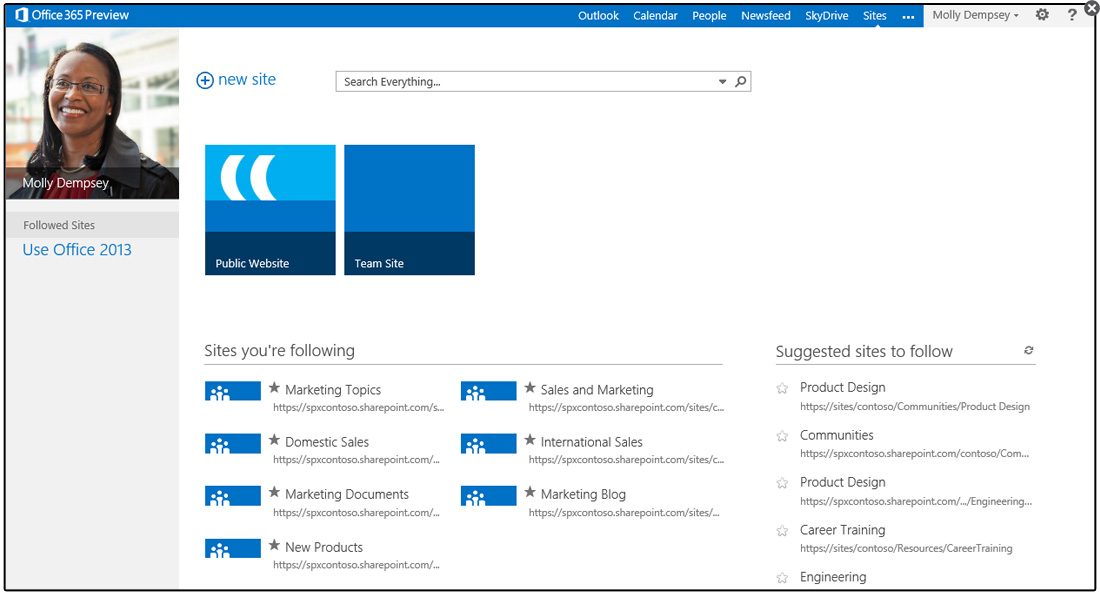Click the Marketing Documents site icon
Viewport: 1100px width, 595px height.
point(233,495)
